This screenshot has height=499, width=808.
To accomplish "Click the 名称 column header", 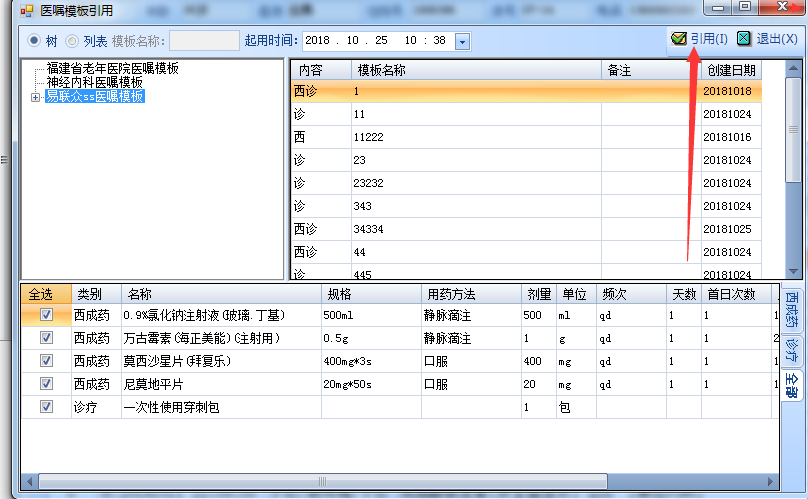I will pyautogui.click(x=221, y=294).
